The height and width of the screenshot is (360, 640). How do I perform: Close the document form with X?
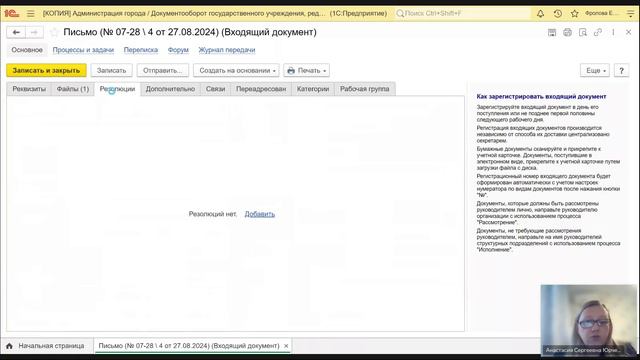(629, 32)
